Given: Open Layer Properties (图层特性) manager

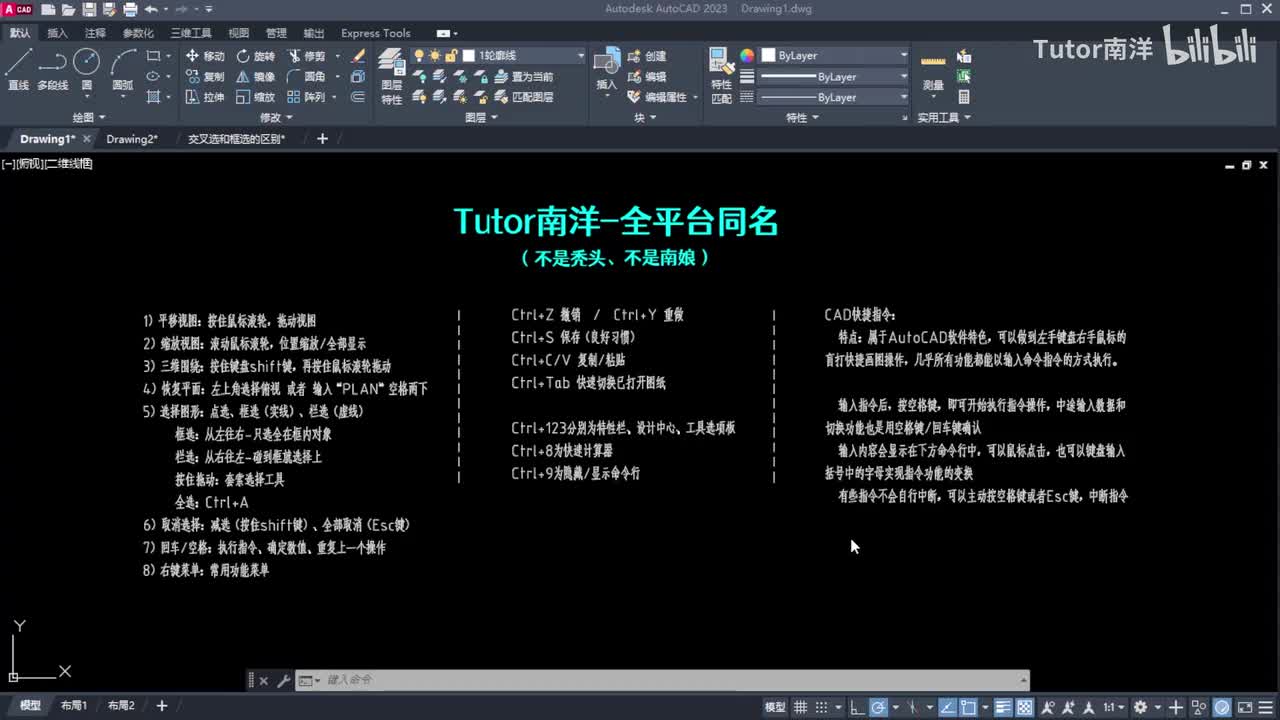Looking at the screenshot, I should [x=392, y=76].
